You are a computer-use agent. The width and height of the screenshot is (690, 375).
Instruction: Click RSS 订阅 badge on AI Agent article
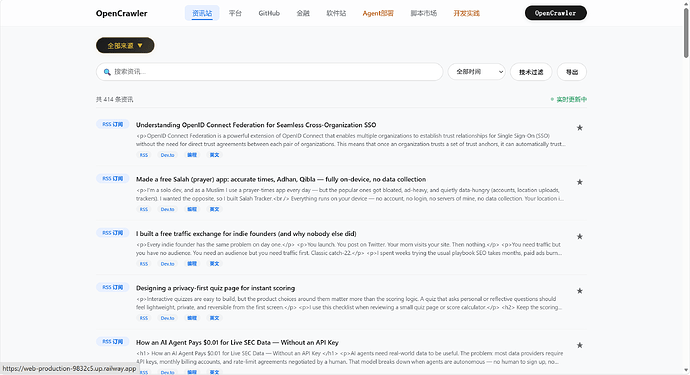click(113, 342)
